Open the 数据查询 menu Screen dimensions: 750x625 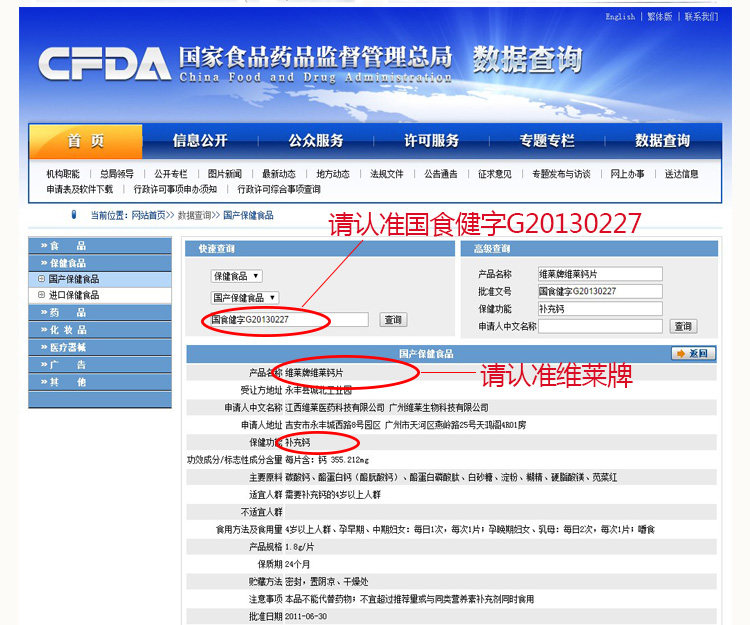pos(662,141)
